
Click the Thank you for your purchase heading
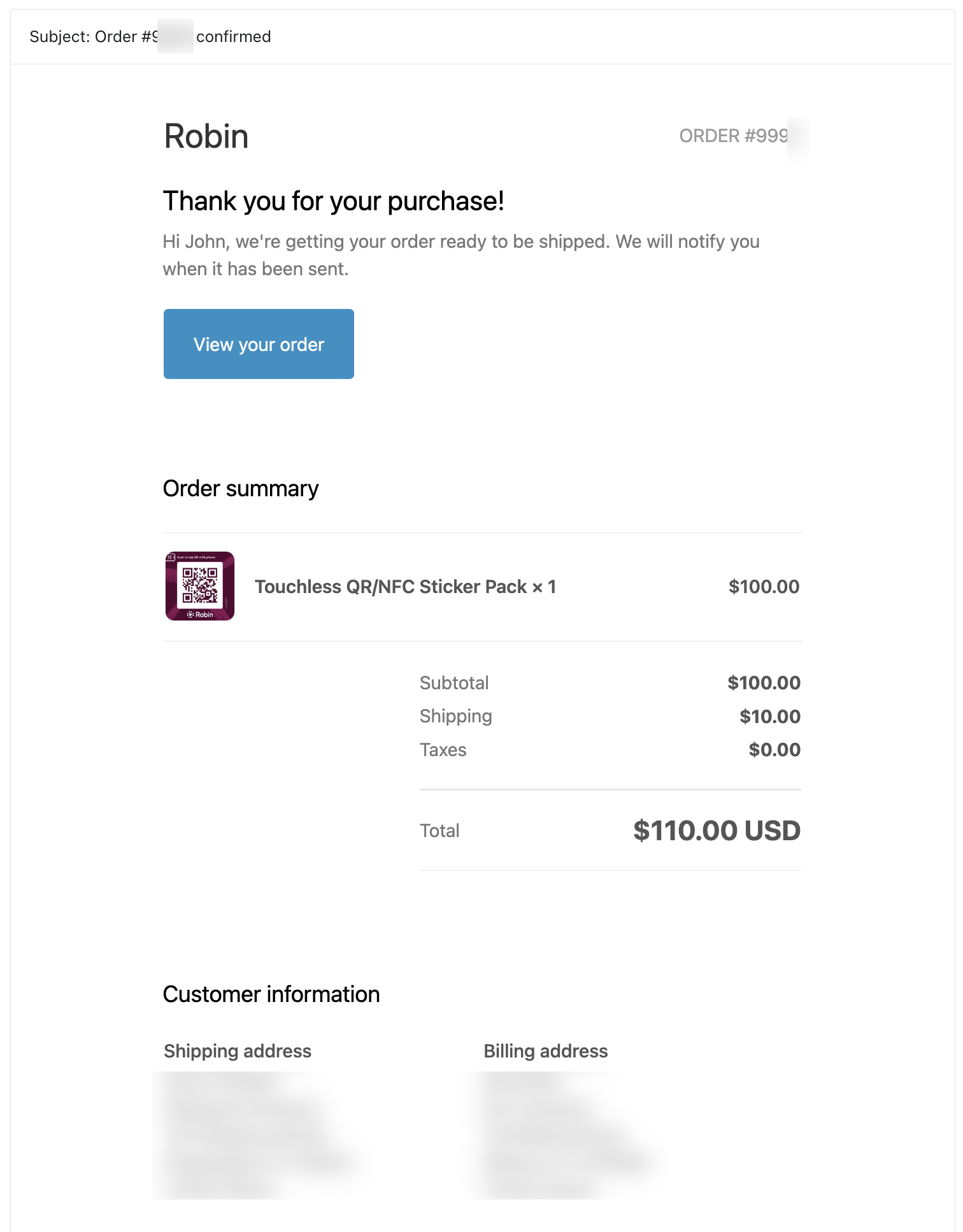tap(334, 201)
